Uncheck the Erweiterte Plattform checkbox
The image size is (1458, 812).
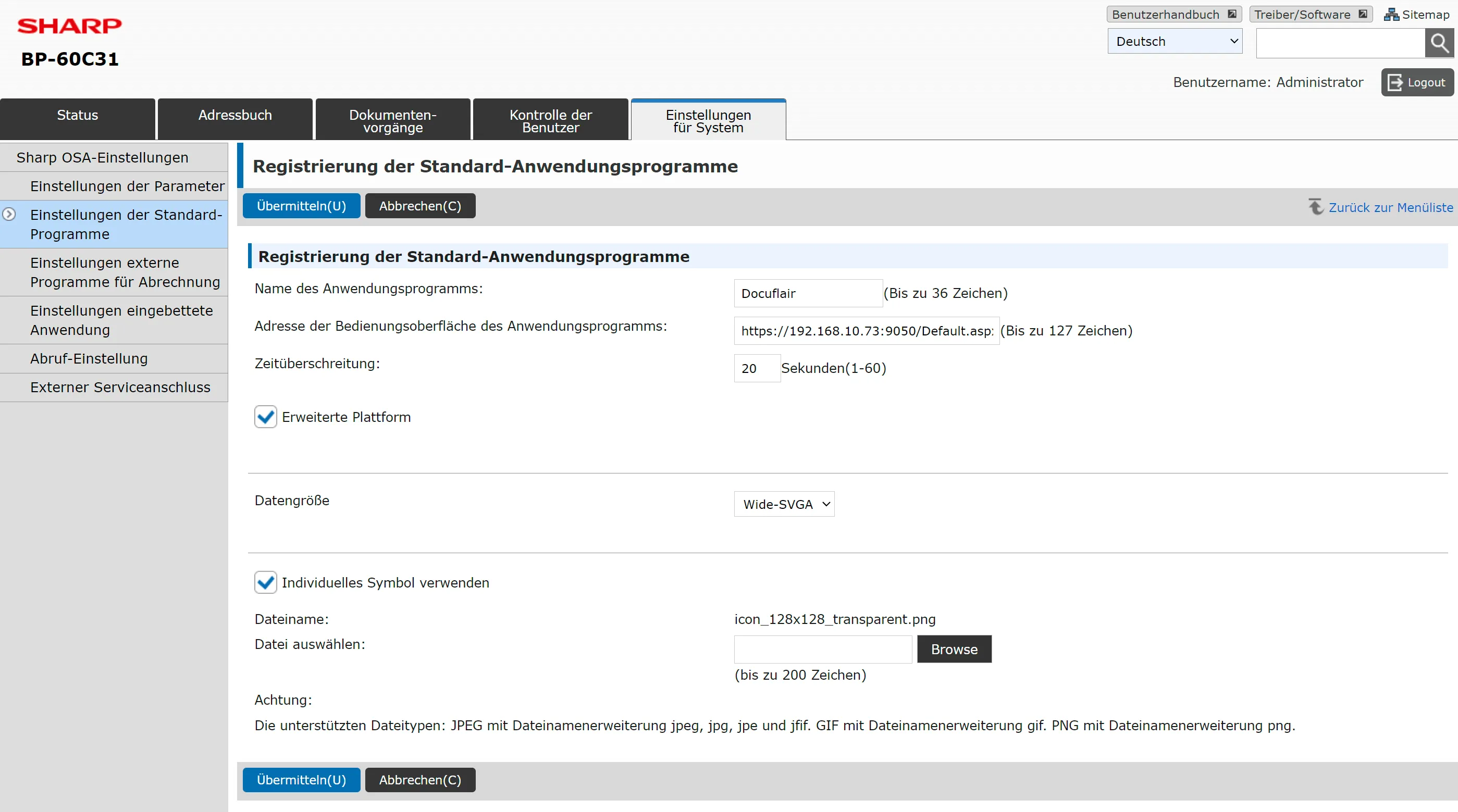265,417
